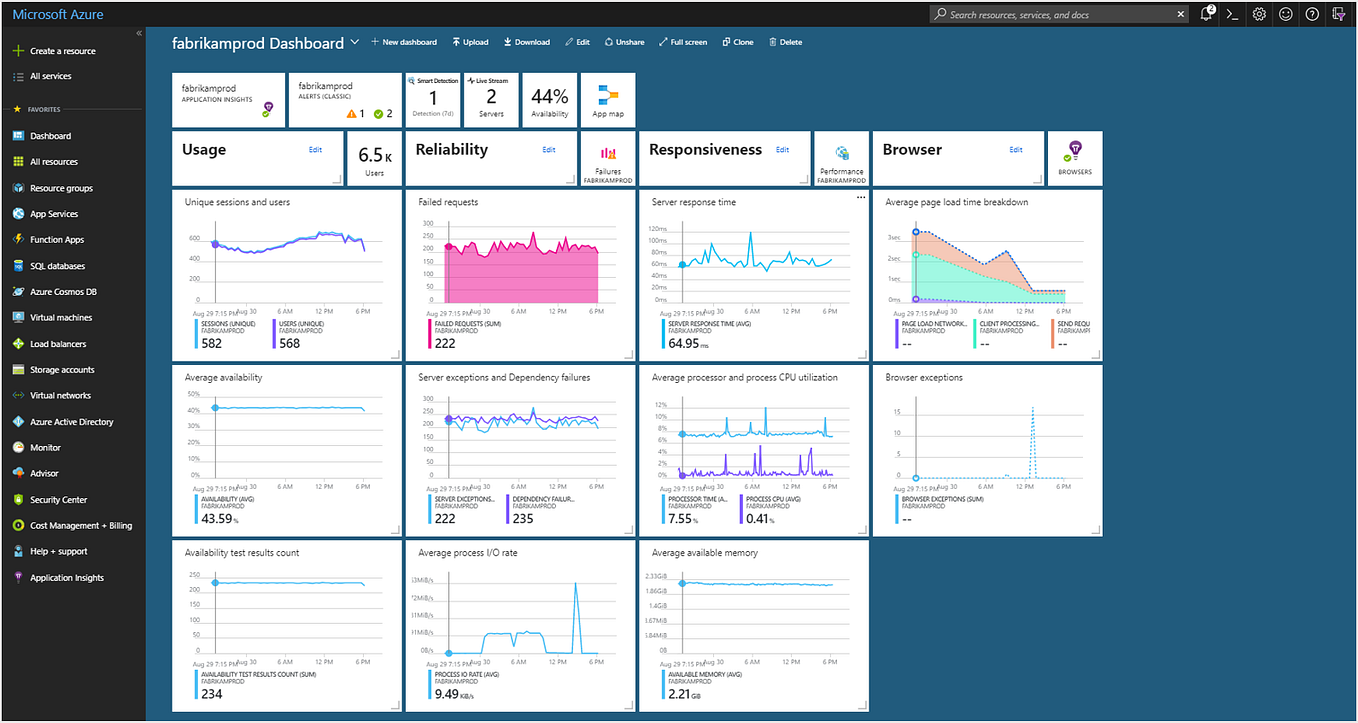Screen dimensions: 1358x723
Task: Edit the Usage section
Action: click(x=315, y=149)
